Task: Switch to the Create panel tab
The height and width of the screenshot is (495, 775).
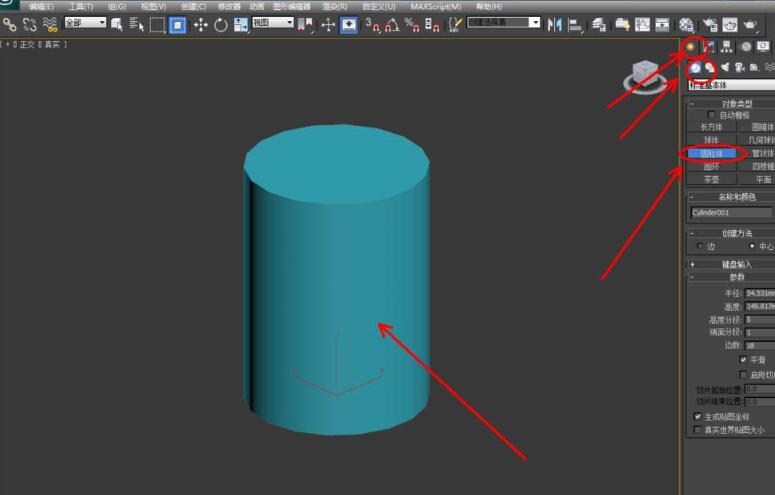Action: pyautogui.click(x=690, y=47)
